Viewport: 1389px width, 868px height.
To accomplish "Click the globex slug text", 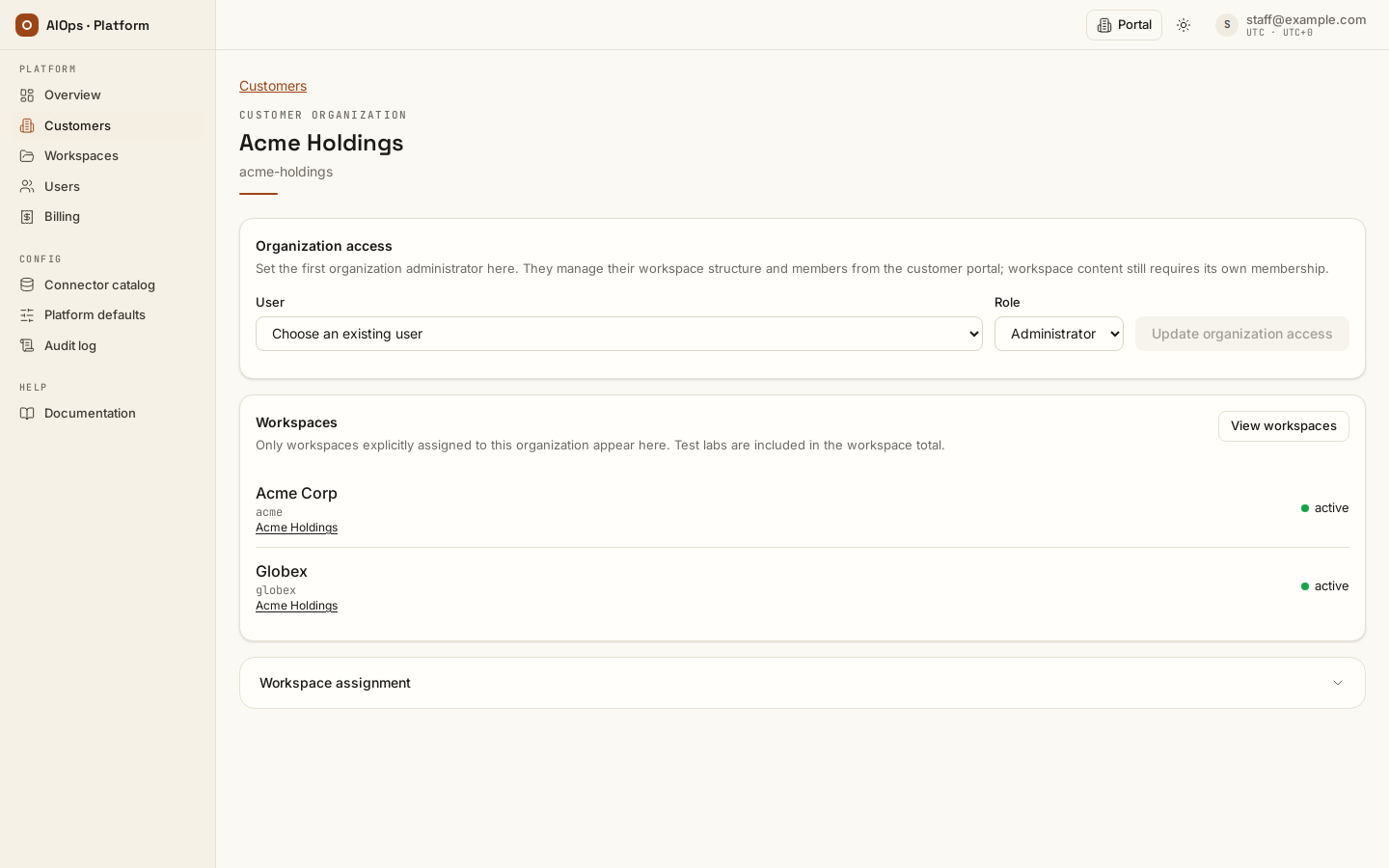I will coord(276,590).
